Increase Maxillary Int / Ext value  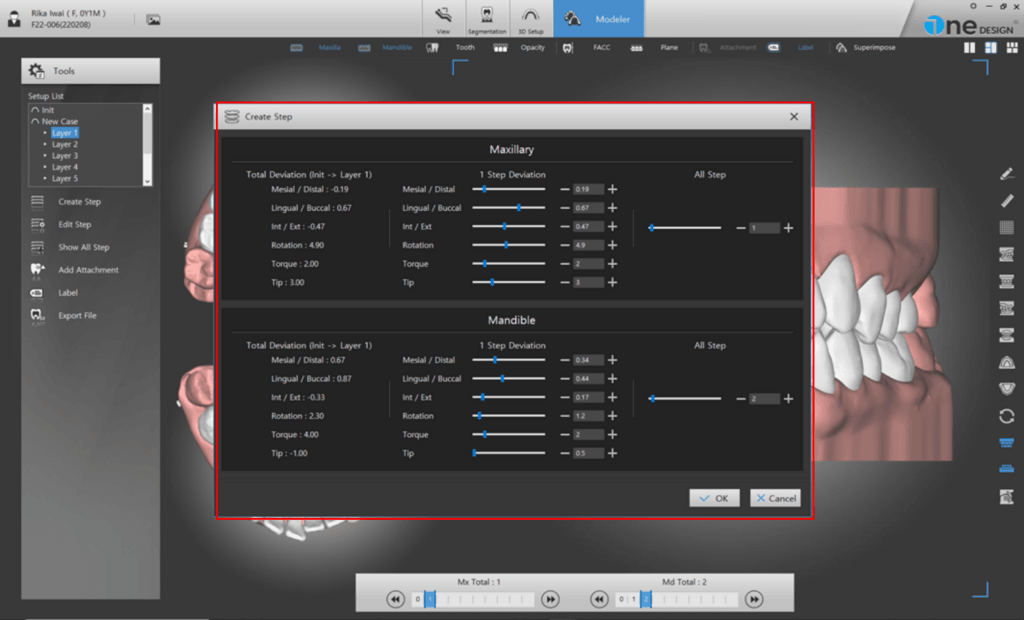(x=613, y=227)
